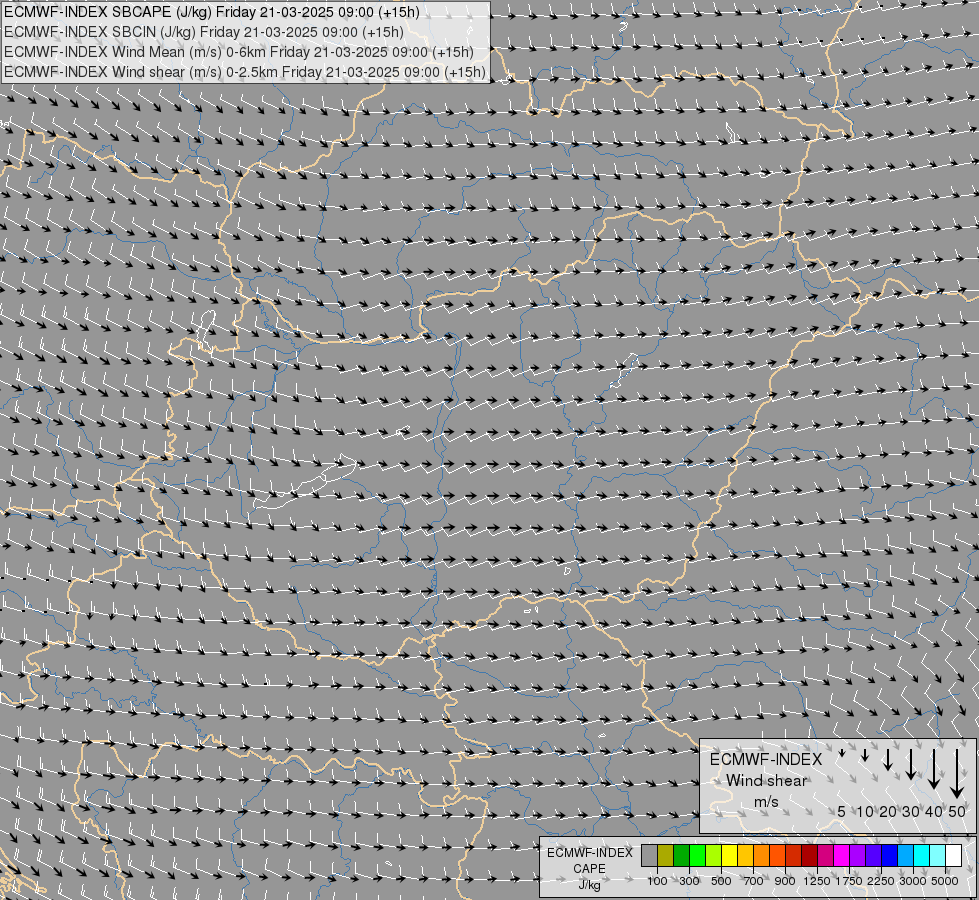The image size is (979, 900).
Task: Click the wind shear scale label 40
Action: (934, 812)
